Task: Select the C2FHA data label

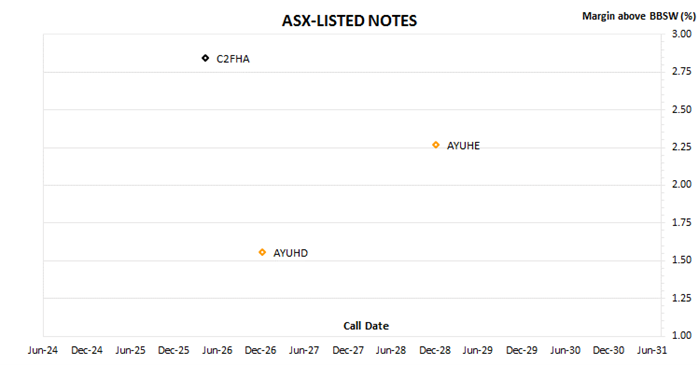Action: coord(233,59)
